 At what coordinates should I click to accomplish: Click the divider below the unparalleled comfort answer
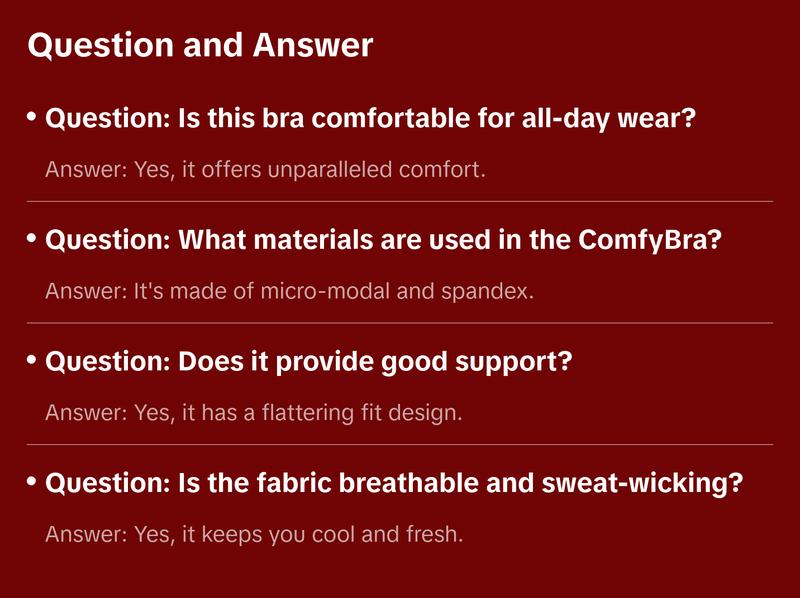click(400, 201)
